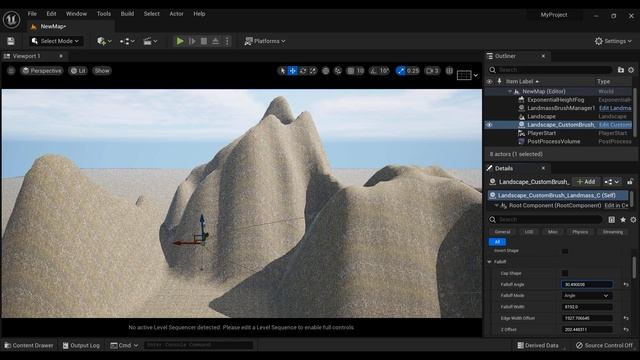The height and width of the screenshot is (360, 640).
Task: Click the Add component button in Details
Action: point(586,182)
